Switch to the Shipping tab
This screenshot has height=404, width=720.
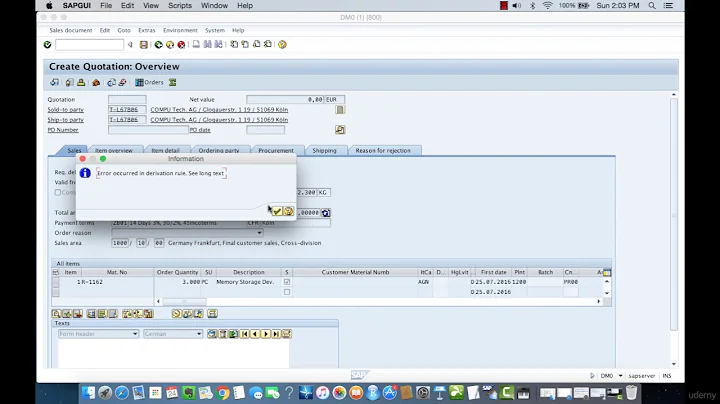(325, 151)
